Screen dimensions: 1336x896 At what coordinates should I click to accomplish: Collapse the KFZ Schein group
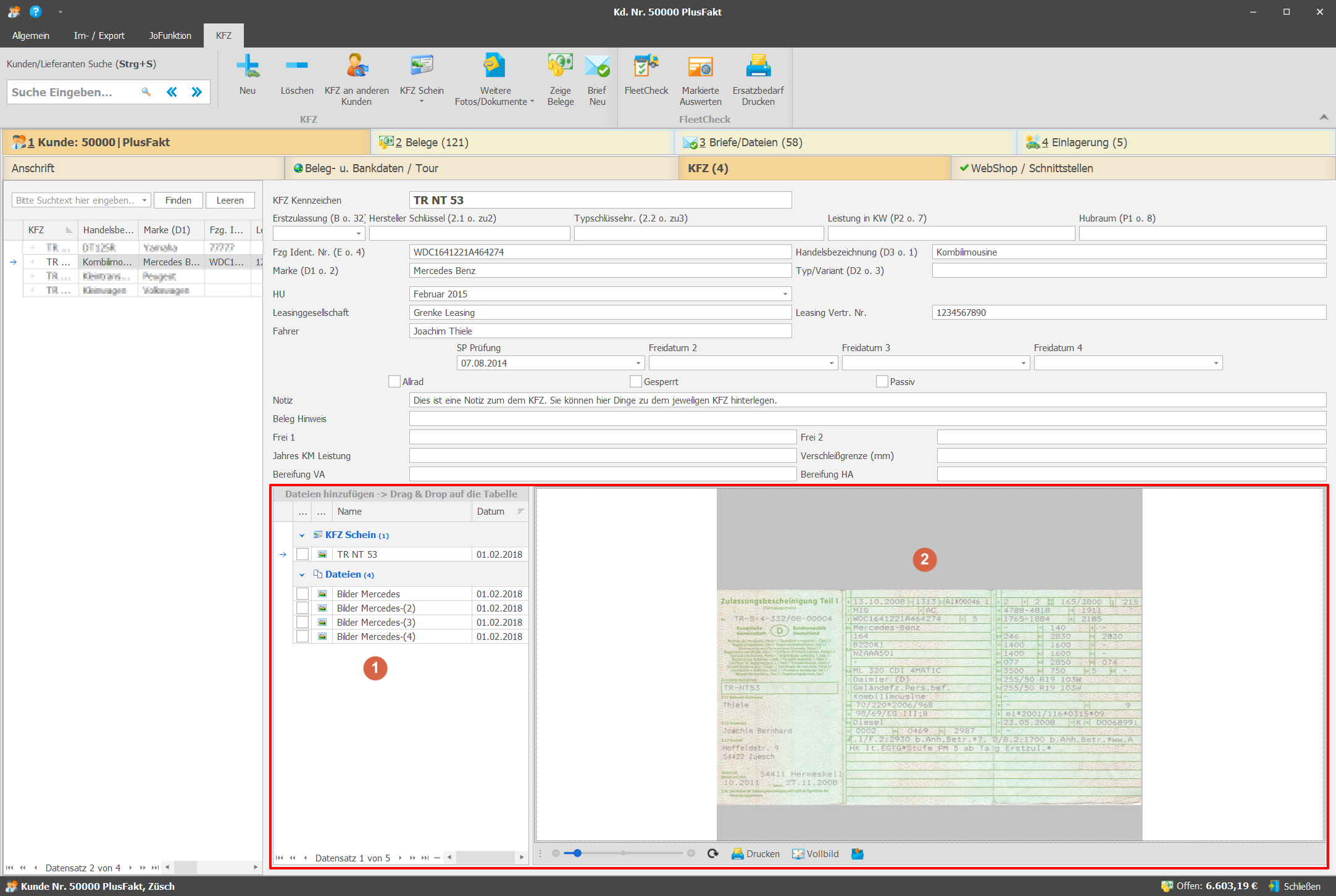[x=302, y=535]
